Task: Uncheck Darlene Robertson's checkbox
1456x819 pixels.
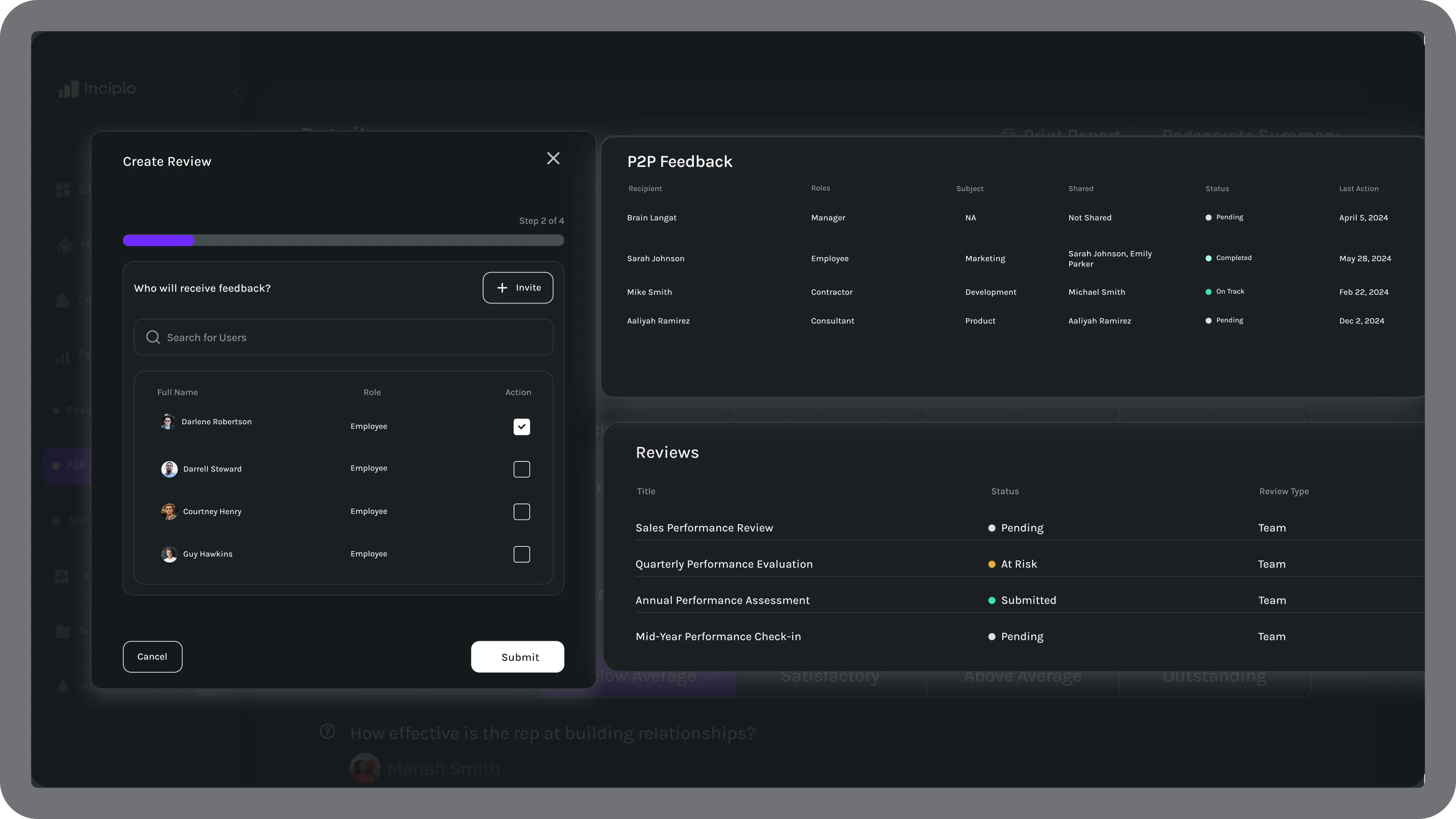Action: point(521,427)
